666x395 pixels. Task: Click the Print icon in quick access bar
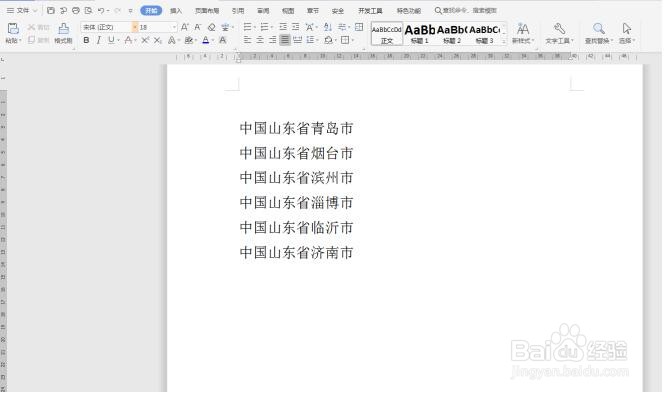pyautogui.click(x=76, y=10)
